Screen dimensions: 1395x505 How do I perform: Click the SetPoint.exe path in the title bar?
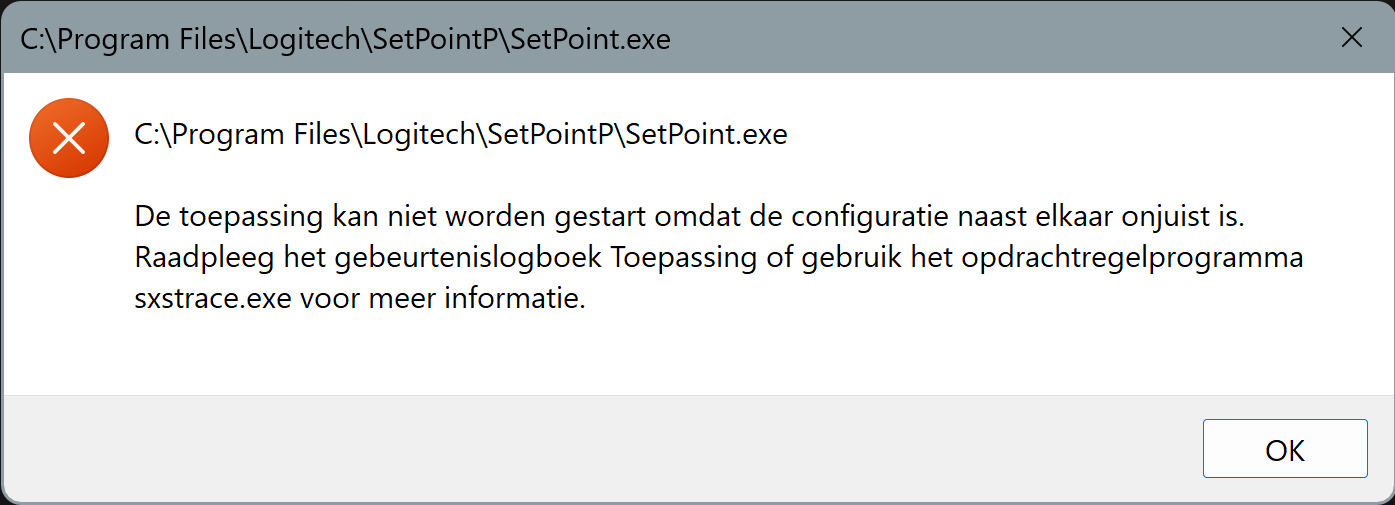click(346, 39)
